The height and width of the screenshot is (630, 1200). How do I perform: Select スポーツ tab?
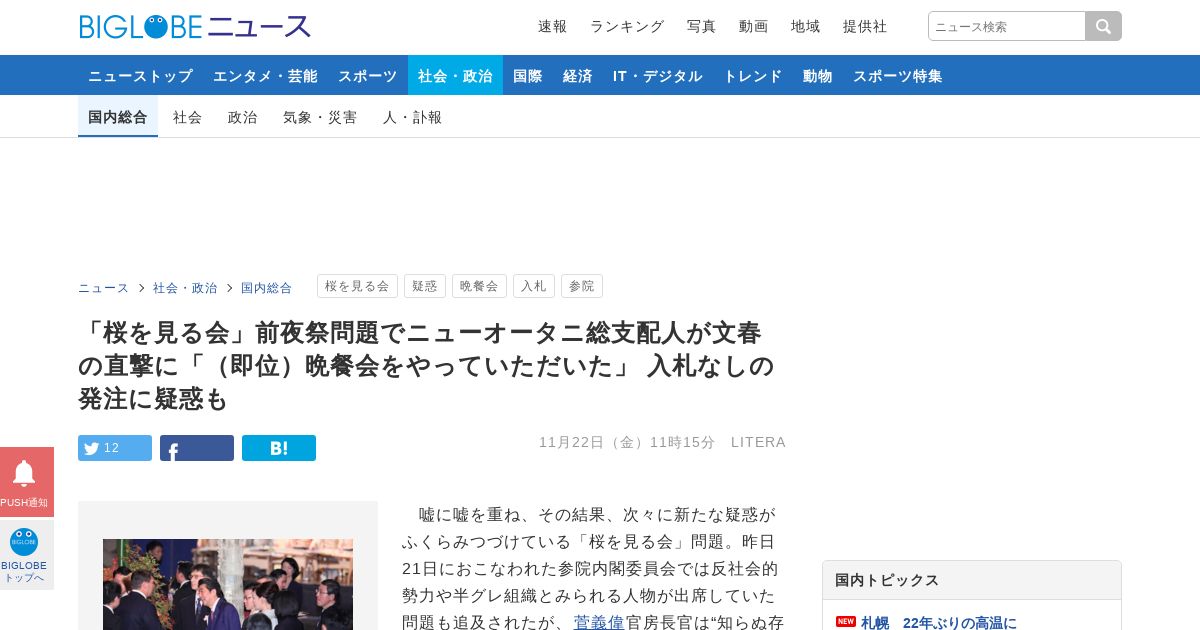click(367, 75)
